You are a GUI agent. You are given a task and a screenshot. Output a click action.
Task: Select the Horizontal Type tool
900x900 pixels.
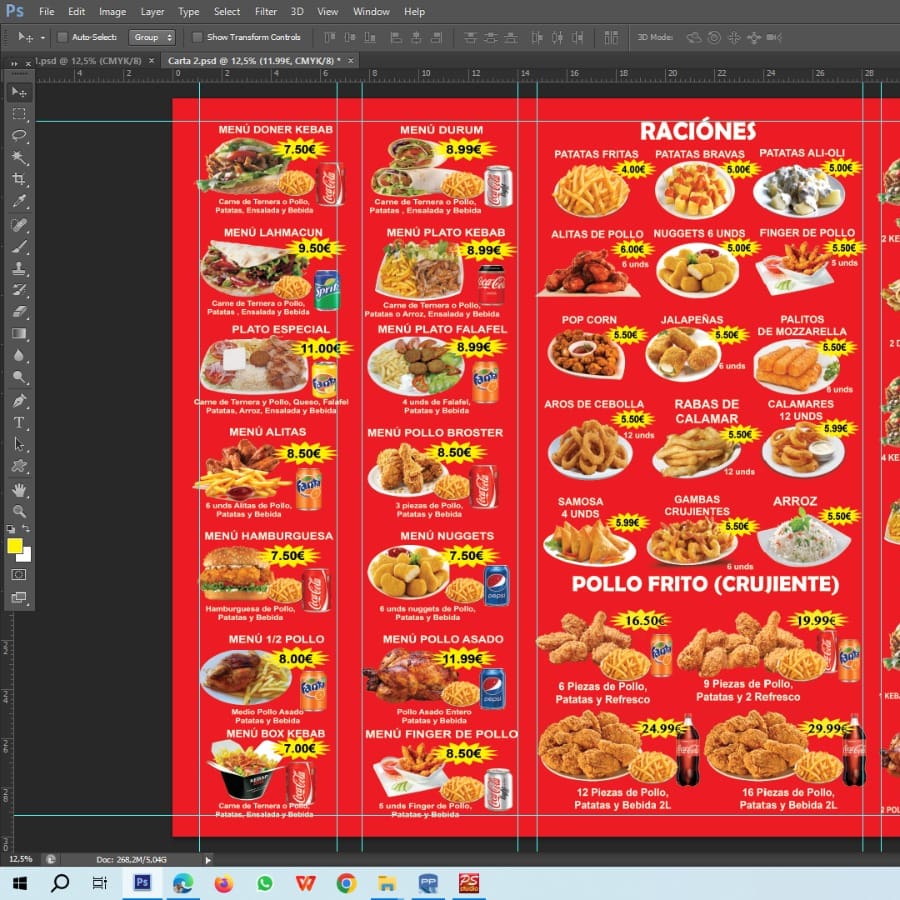pyautogui.click(x=19, y=423)
